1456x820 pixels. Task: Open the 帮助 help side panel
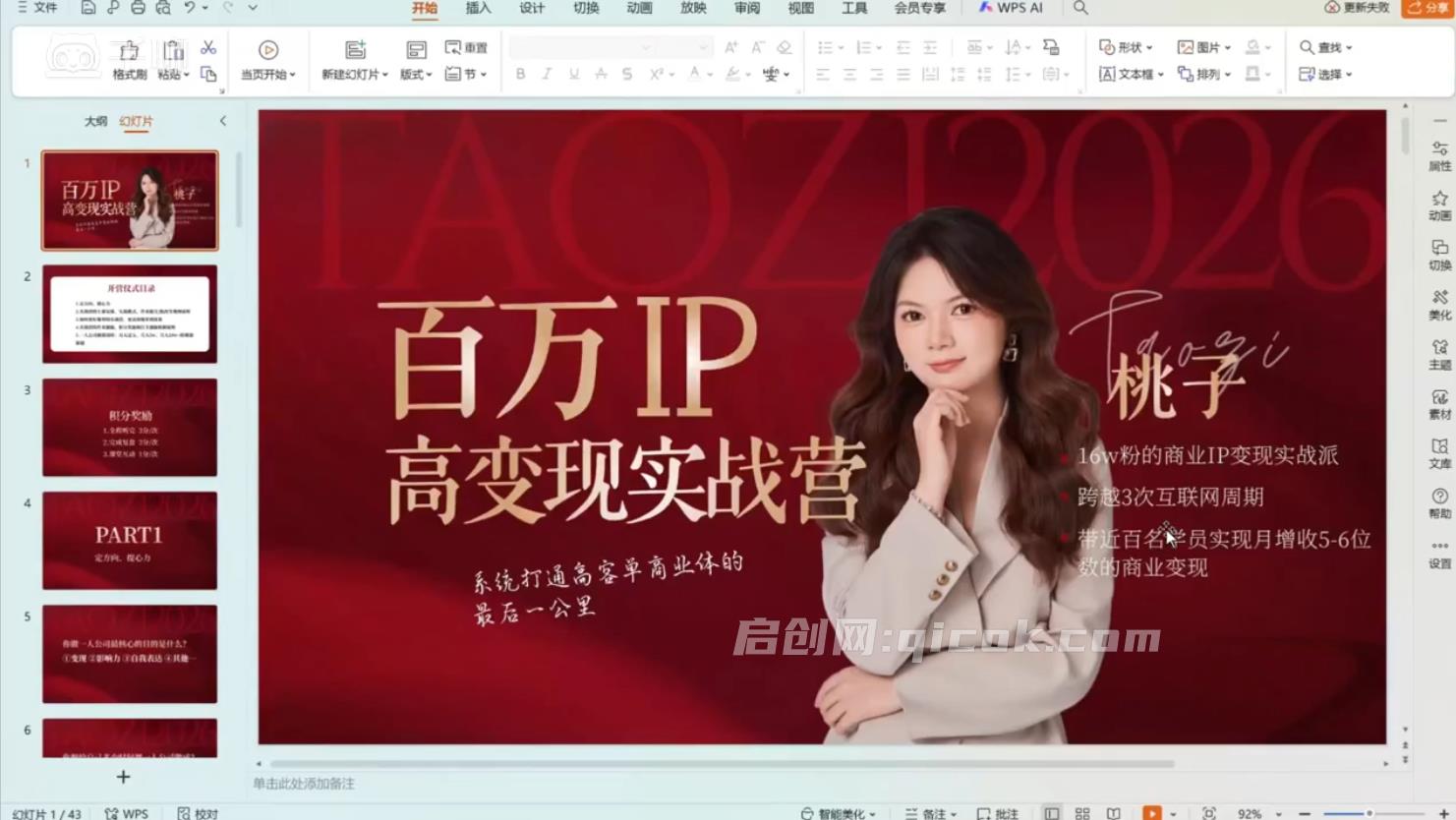coord(1439,504)
